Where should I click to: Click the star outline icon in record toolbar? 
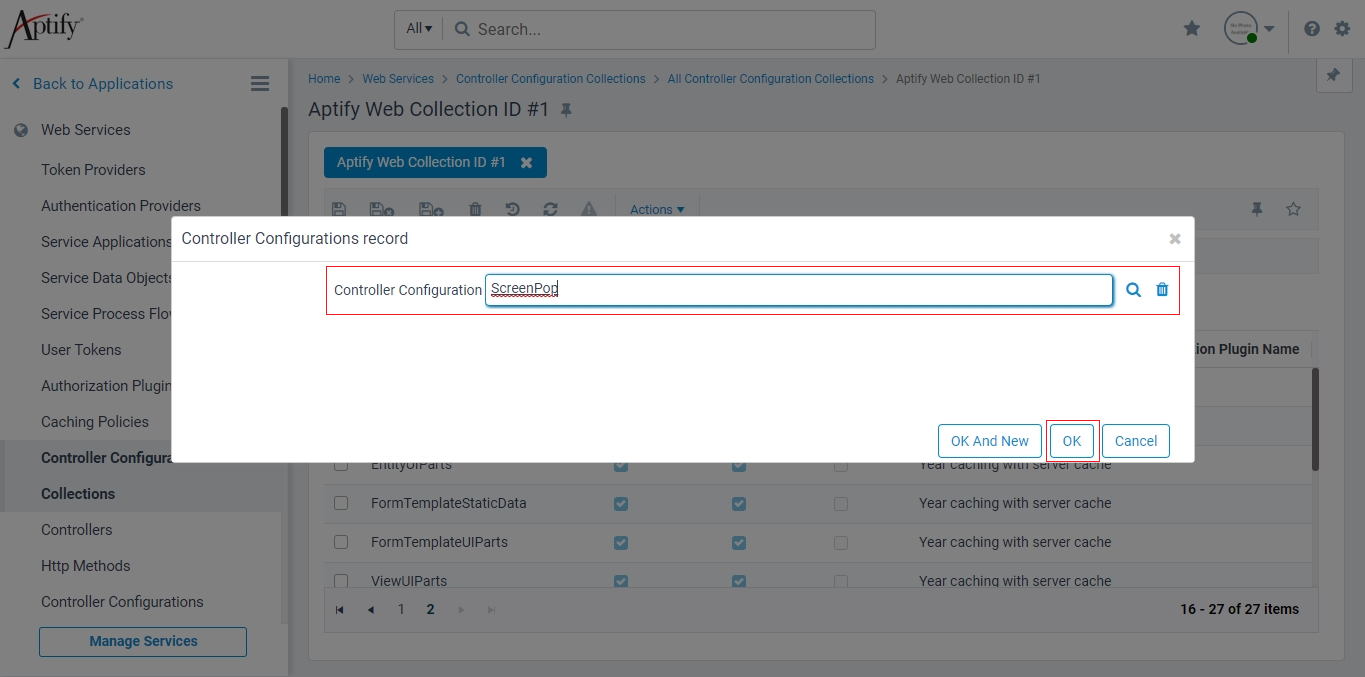(1293, 209)
